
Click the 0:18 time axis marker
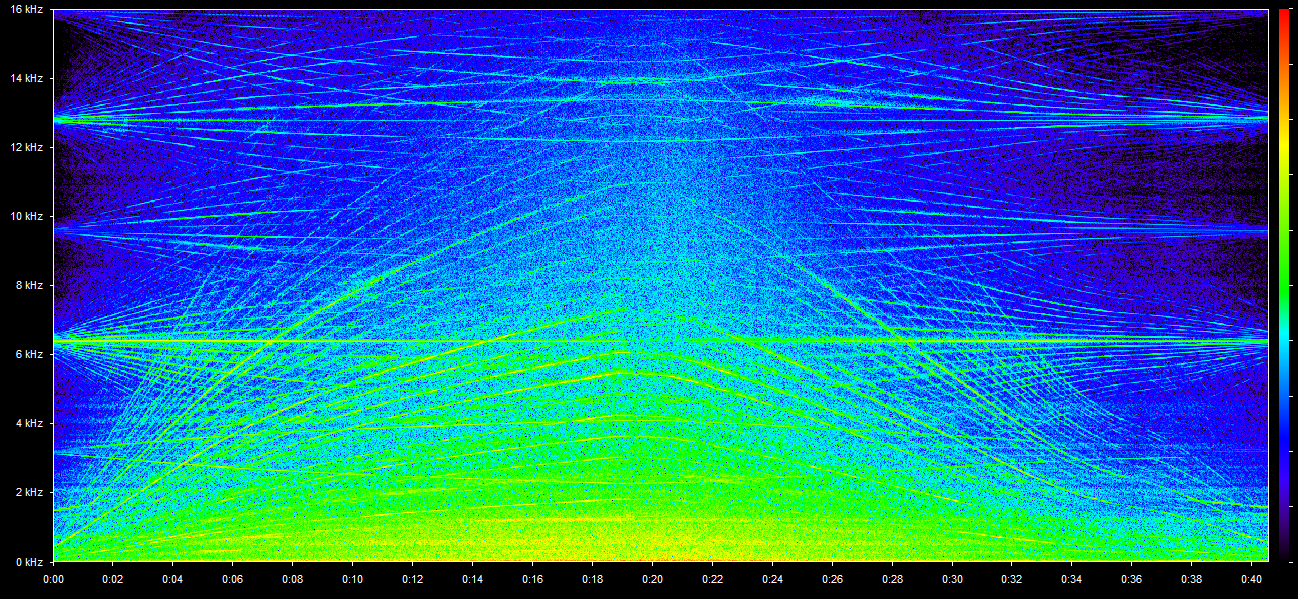tap(593, 579)
